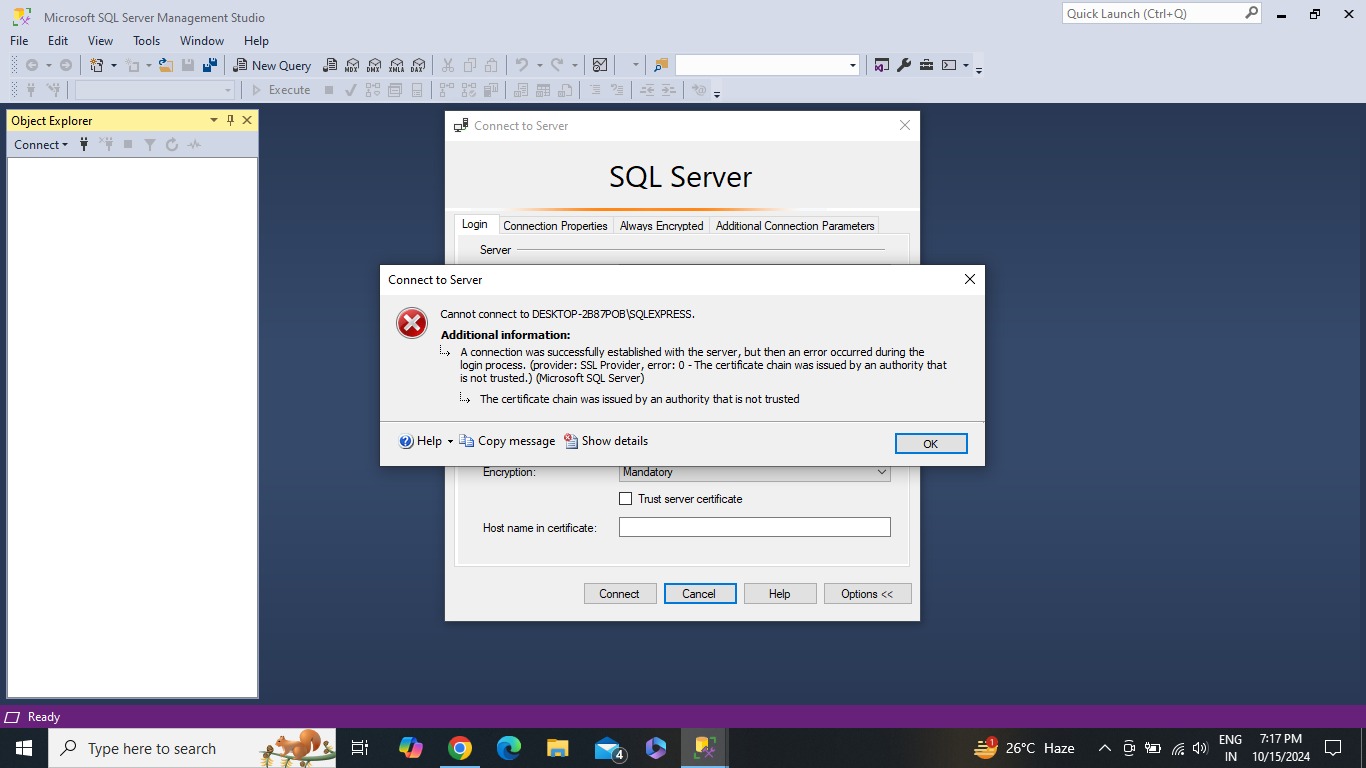Click the Save All icon
The height and width of the screenshot is (768, 1366).
[210, 65]
